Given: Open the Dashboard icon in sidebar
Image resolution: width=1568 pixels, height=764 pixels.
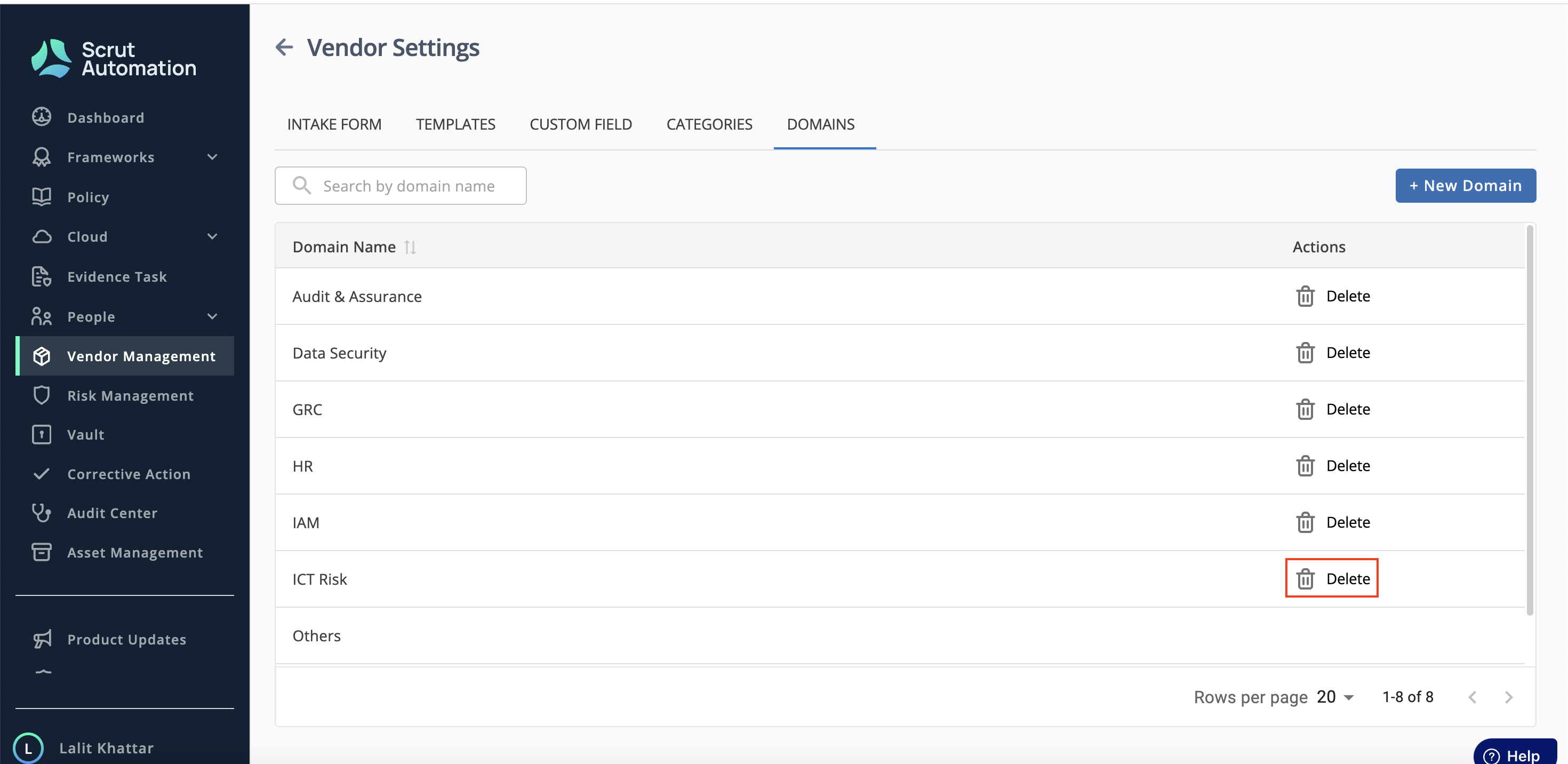Looking at the screenshot, I should (x=42, y=117).
